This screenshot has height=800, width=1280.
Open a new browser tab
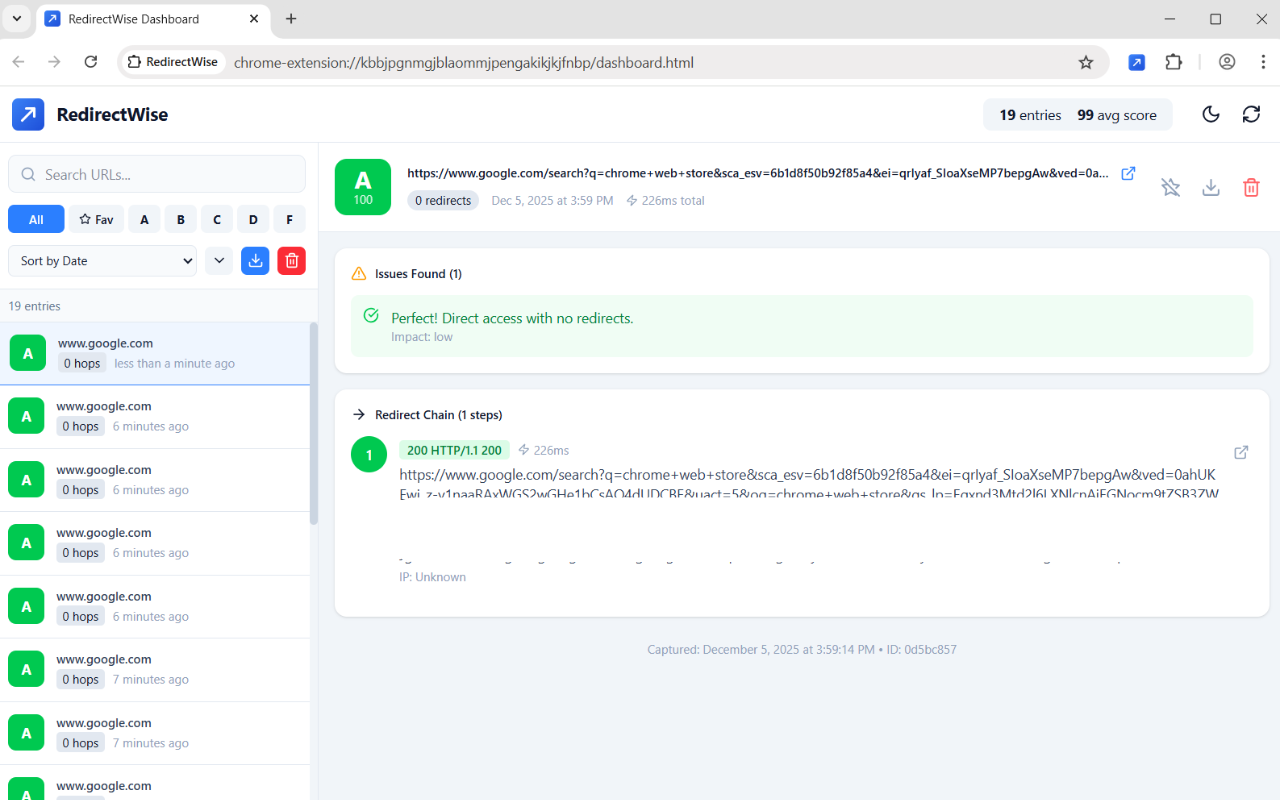291,19
